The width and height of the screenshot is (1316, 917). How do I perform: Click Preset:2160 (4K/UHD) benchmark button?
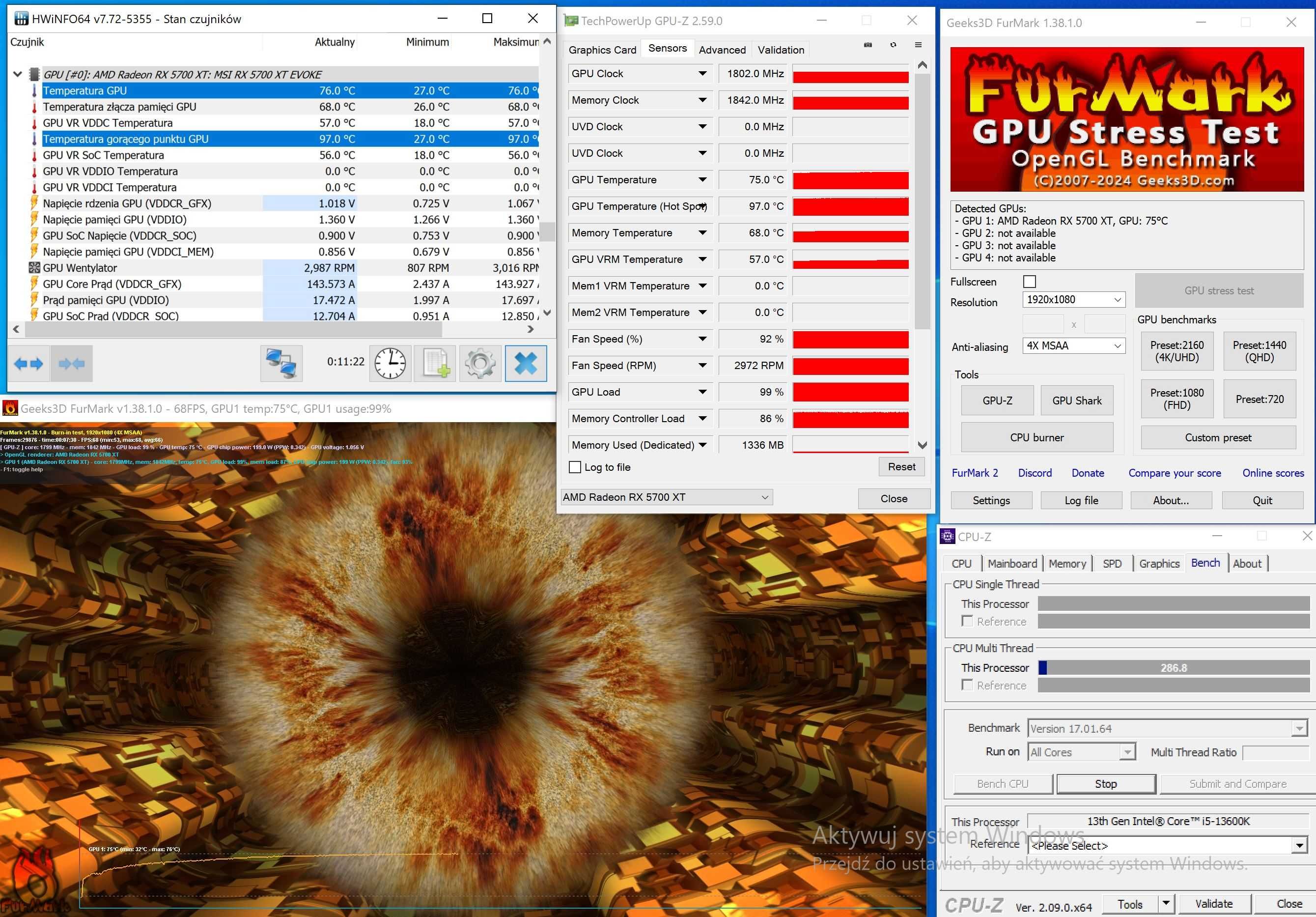(1176, 351)
